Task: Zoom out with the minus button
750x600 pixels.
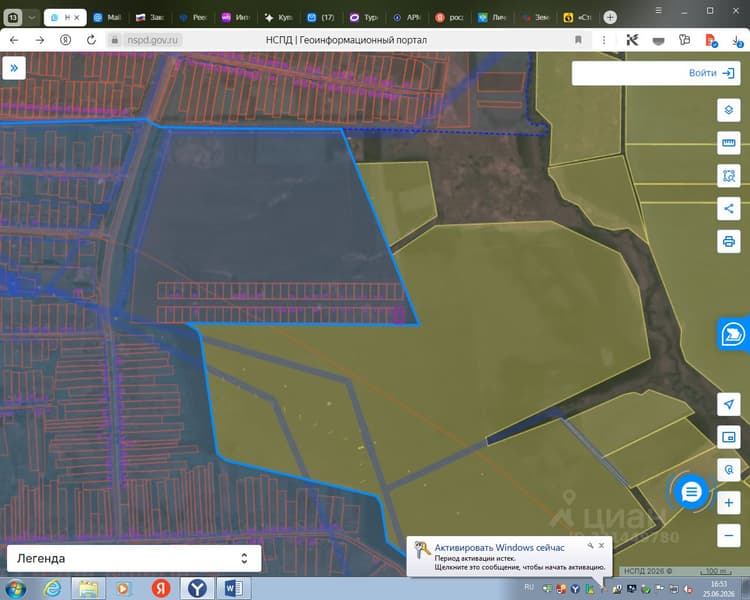Action: tap(728, 535)
